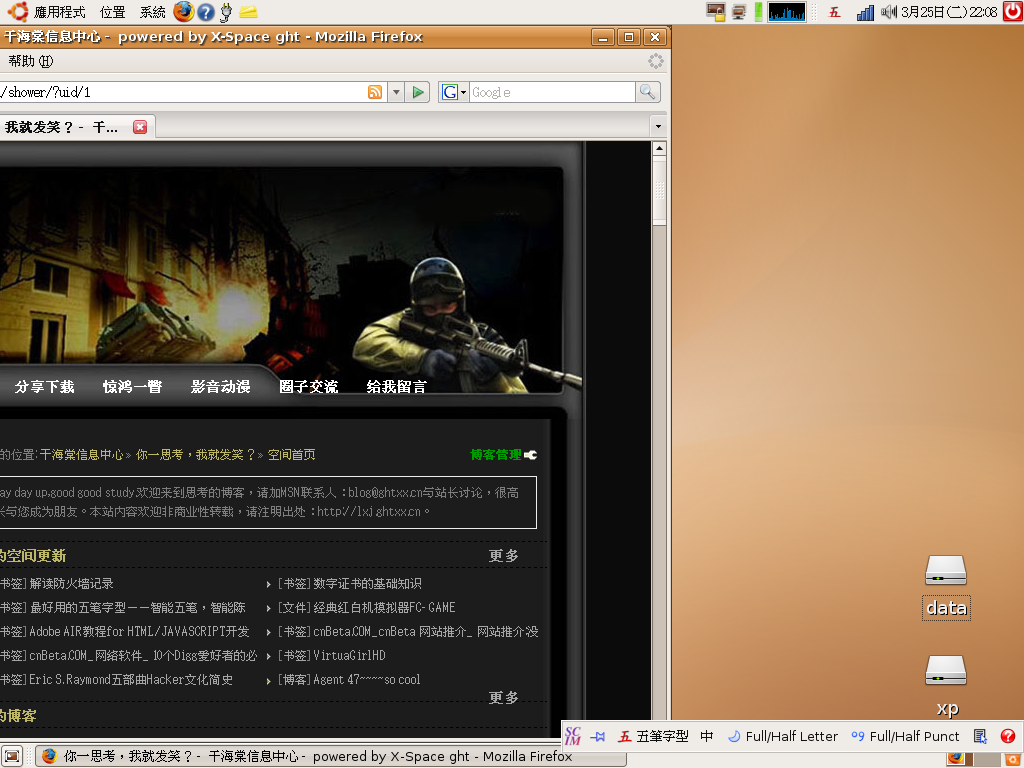Toggle Full/Half Punct mode
The height and width of the screenshot is (768, 1024).
coord(905,737)
